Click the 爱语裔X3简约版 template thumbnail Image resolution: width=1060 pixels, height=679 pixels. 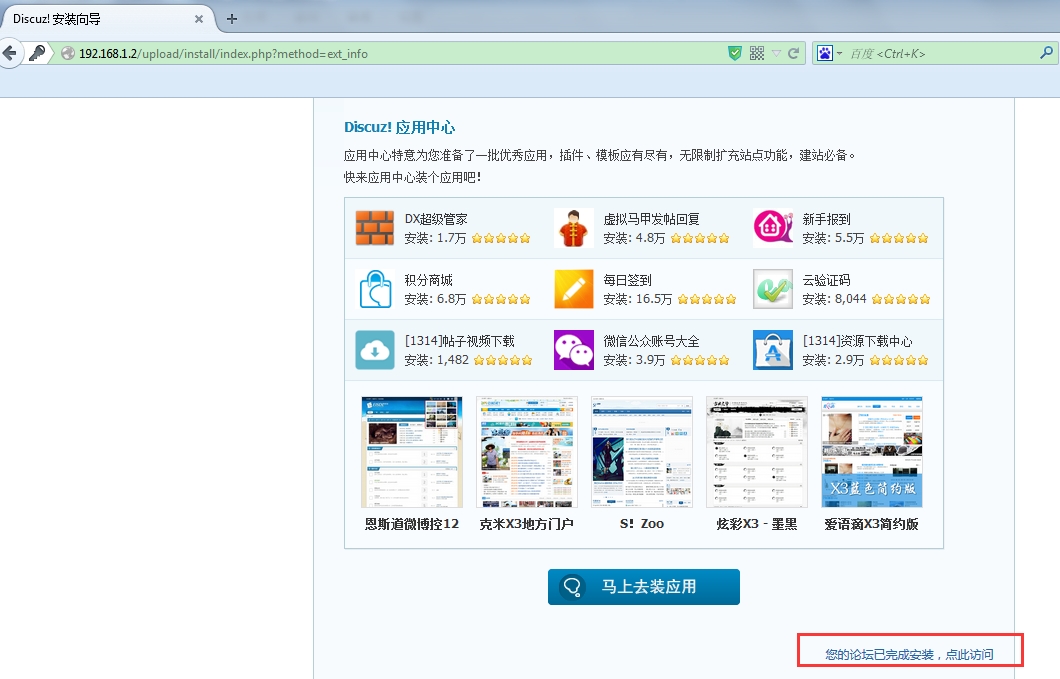coord(871,452)
